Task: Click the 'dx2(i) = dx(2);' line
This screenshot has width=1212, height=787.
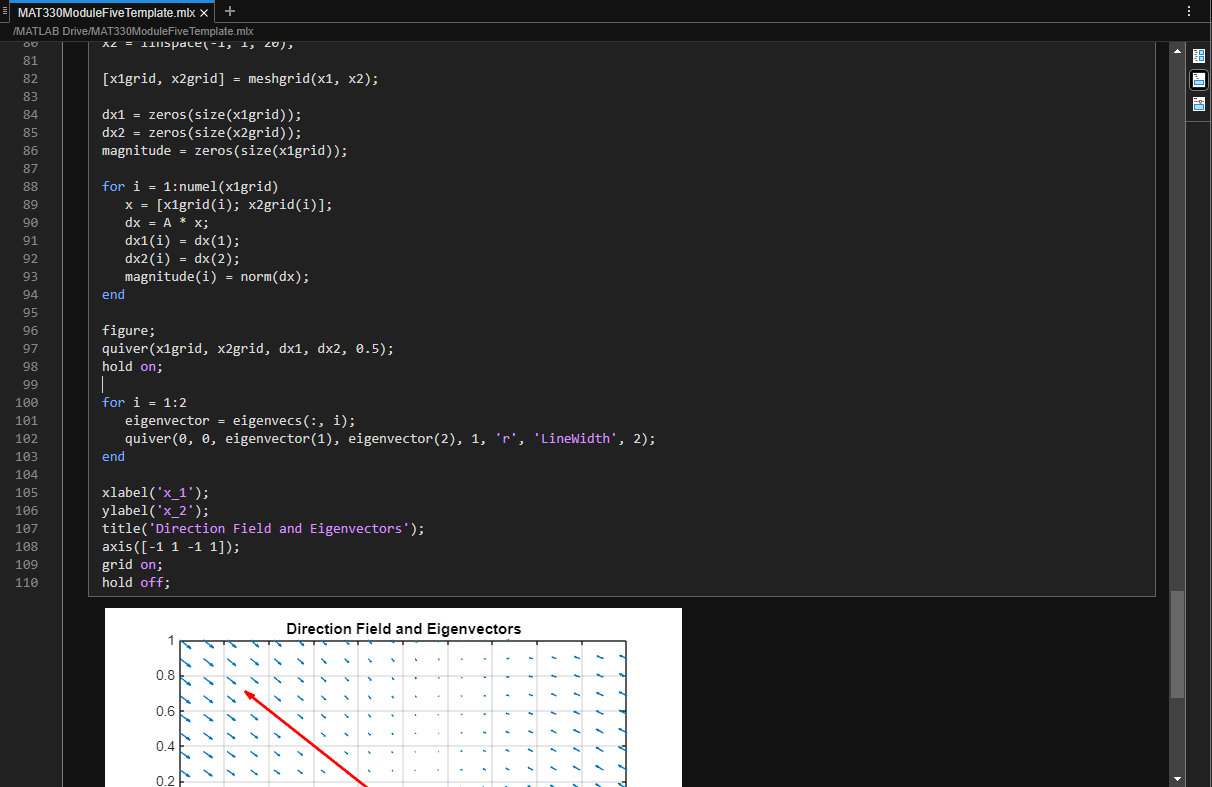Action: point(182,259)
